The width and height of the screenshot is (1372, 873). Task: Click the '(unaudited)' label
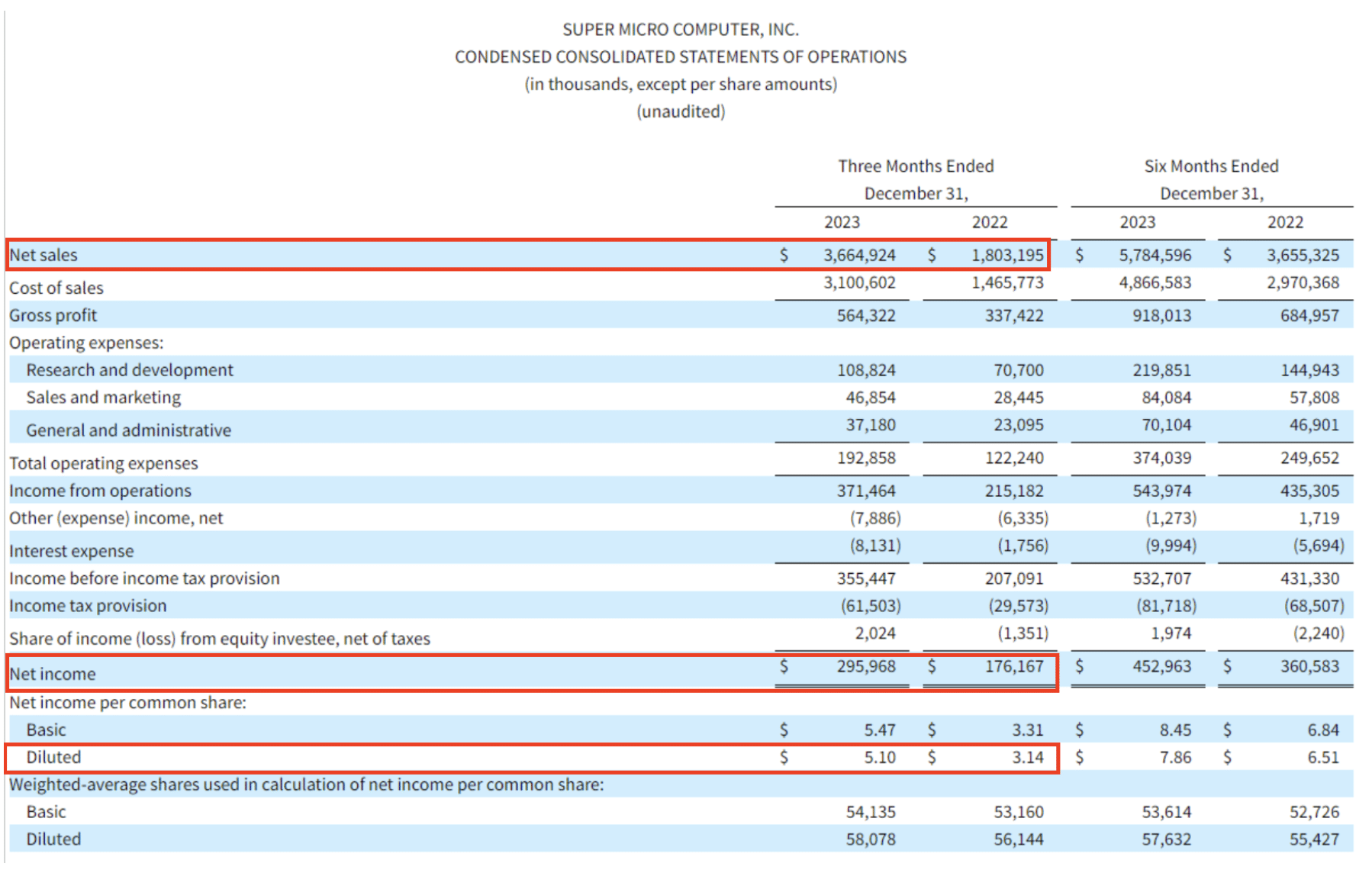(x=681, y=111)
